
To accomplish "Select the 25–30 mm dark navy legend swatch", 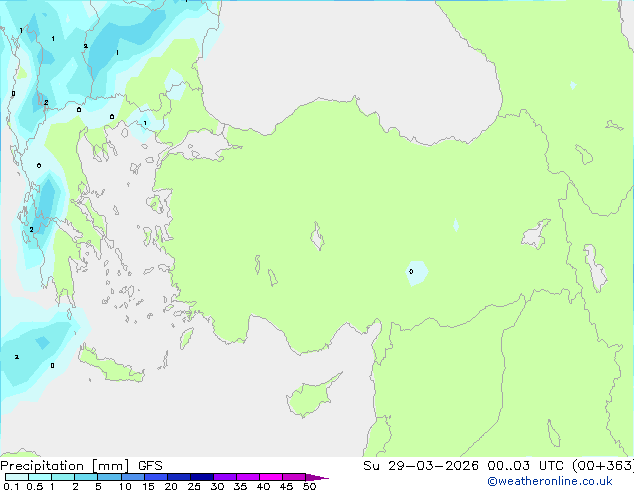I will click(202, 477).
